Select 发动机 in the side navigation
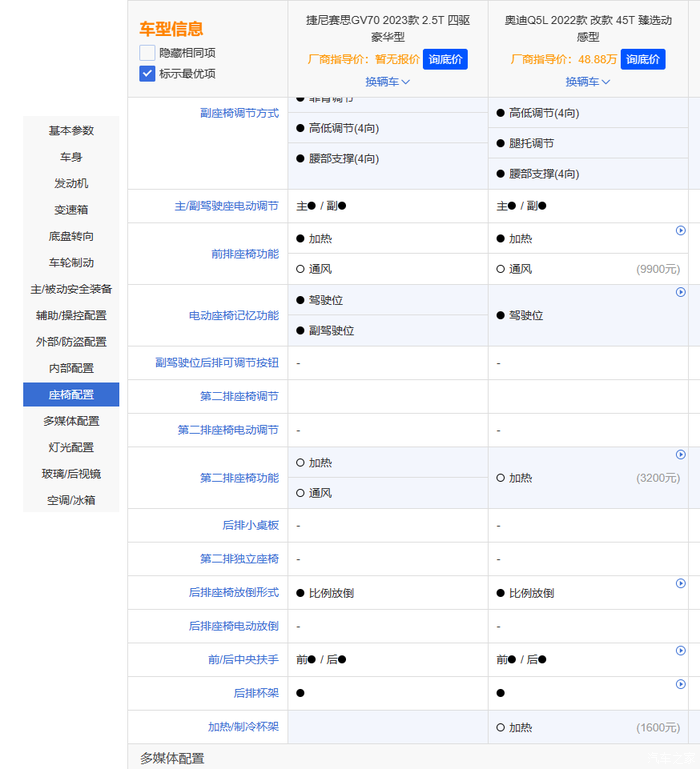This screenshot has height=769, width=700. tap(71, 183)
